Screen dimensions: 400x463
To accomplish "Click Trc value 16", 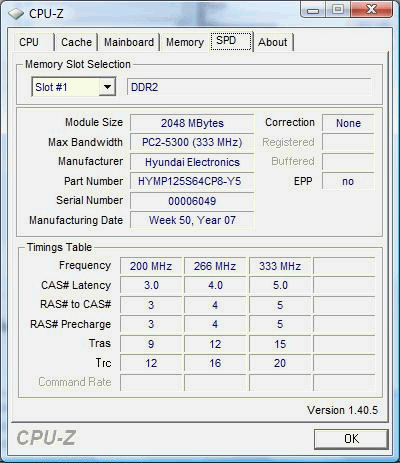I will tap(215, 363).
